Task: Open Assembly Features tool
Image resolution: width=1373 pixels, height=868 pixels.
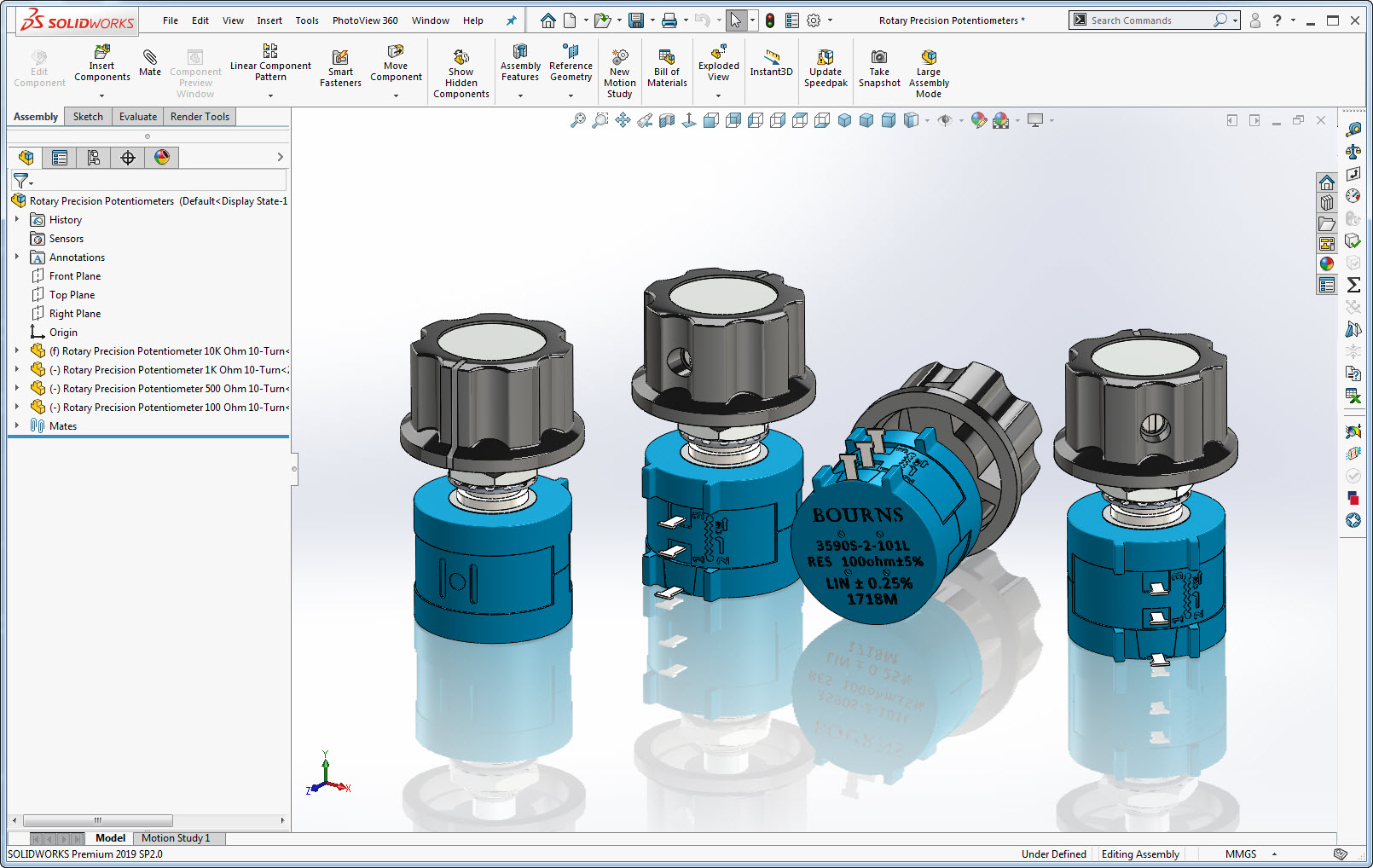Action: click(520, 64)
